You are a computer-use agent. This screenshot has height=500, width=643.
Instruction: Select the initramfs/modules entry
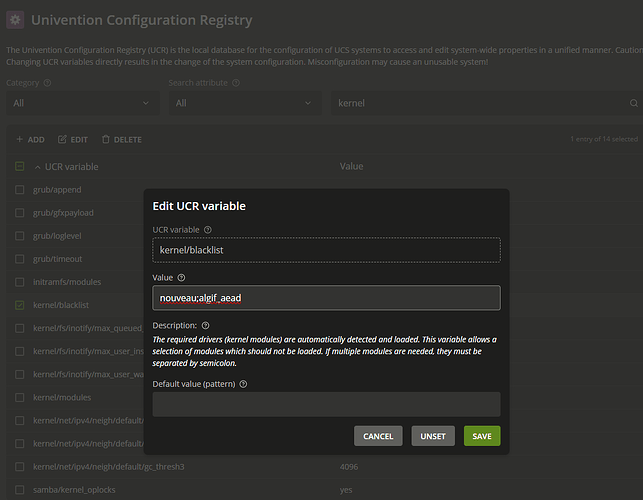(x=67, y=282)
